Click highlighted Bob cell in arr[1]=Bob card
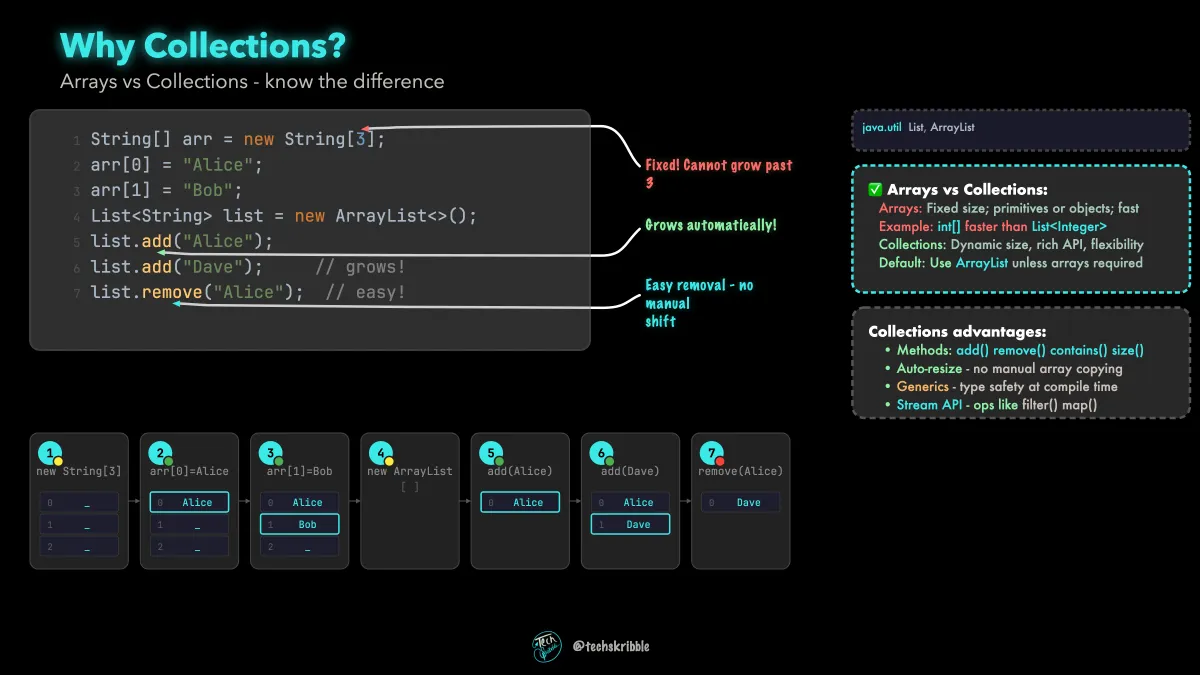The height and width of the screenshot is (675, 1200). tap(300, 524)
